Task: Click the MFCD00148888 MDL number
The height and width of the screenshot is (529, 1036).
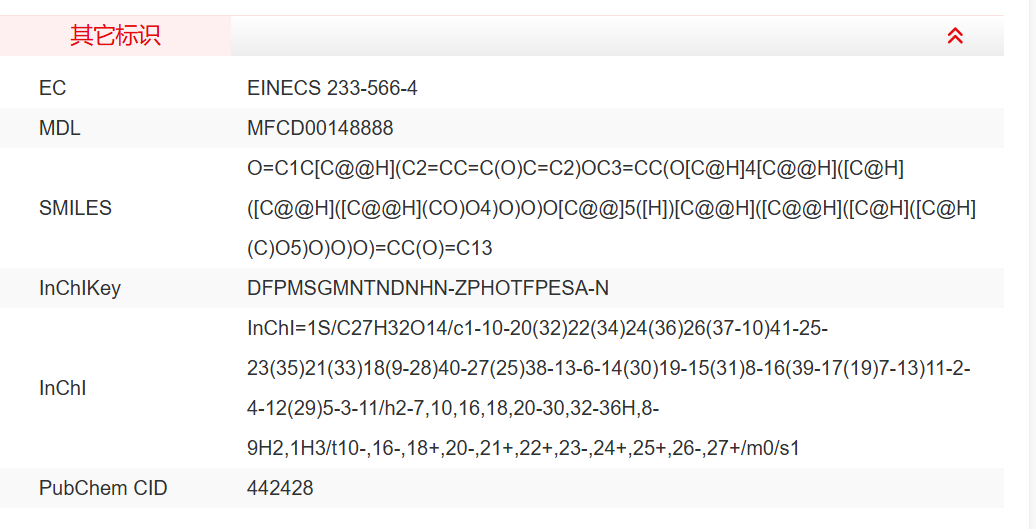Action: tap(320, 128)
